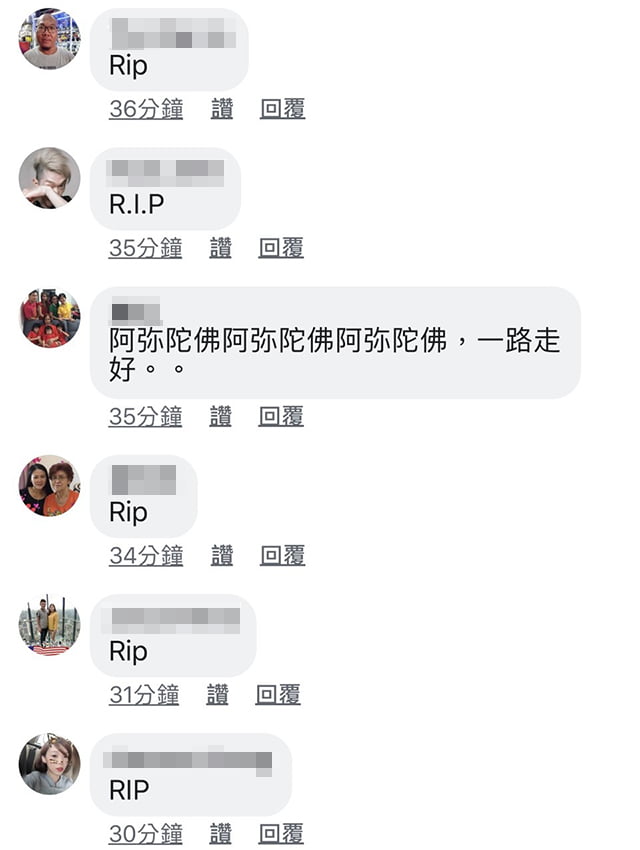Open the avatar showing two women together
The height and width of the screenshot is (850, 640).
tap(49, 485)
